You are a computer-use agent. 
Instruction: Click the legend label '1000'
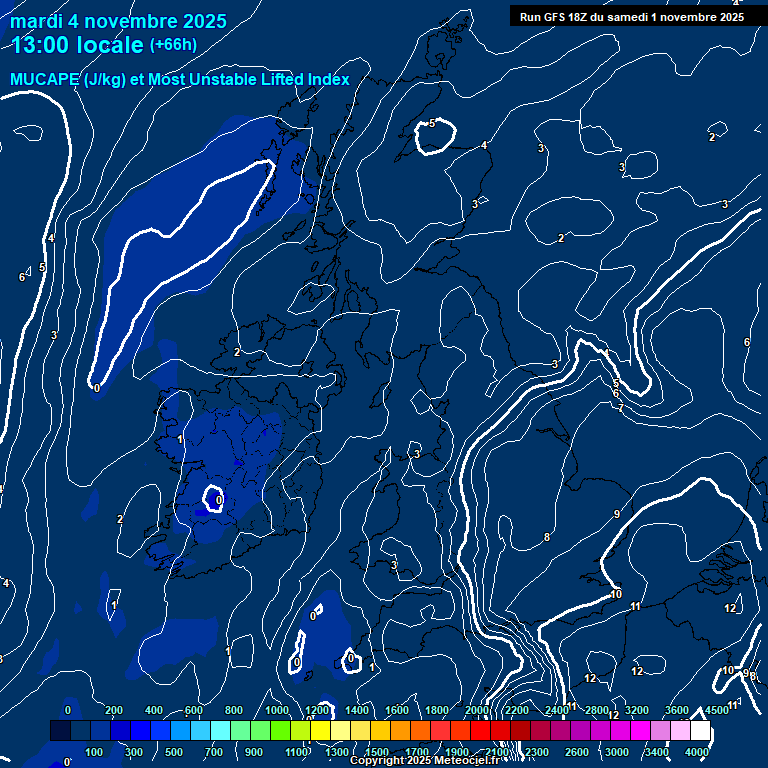[x=277, y=710]
